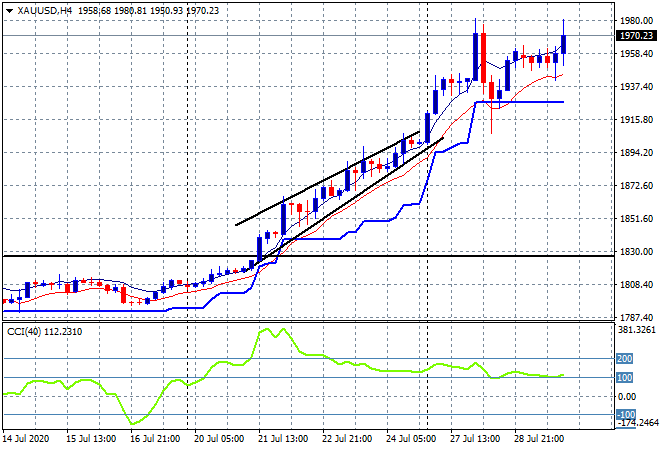Click the CCI(40) 112.2310 indicator label
The width and height of the screenshot is (660, 450).
click(x=45, y=332)
